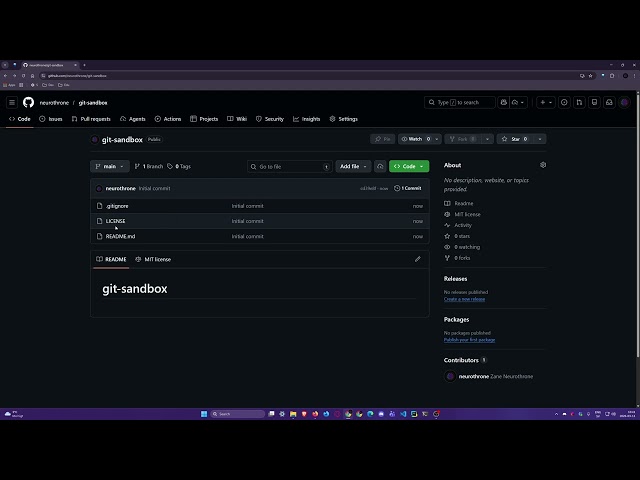The image size is (640, 480).
Task: Click Initial commit message in the LICENSE row
Action: click(247, 221)
